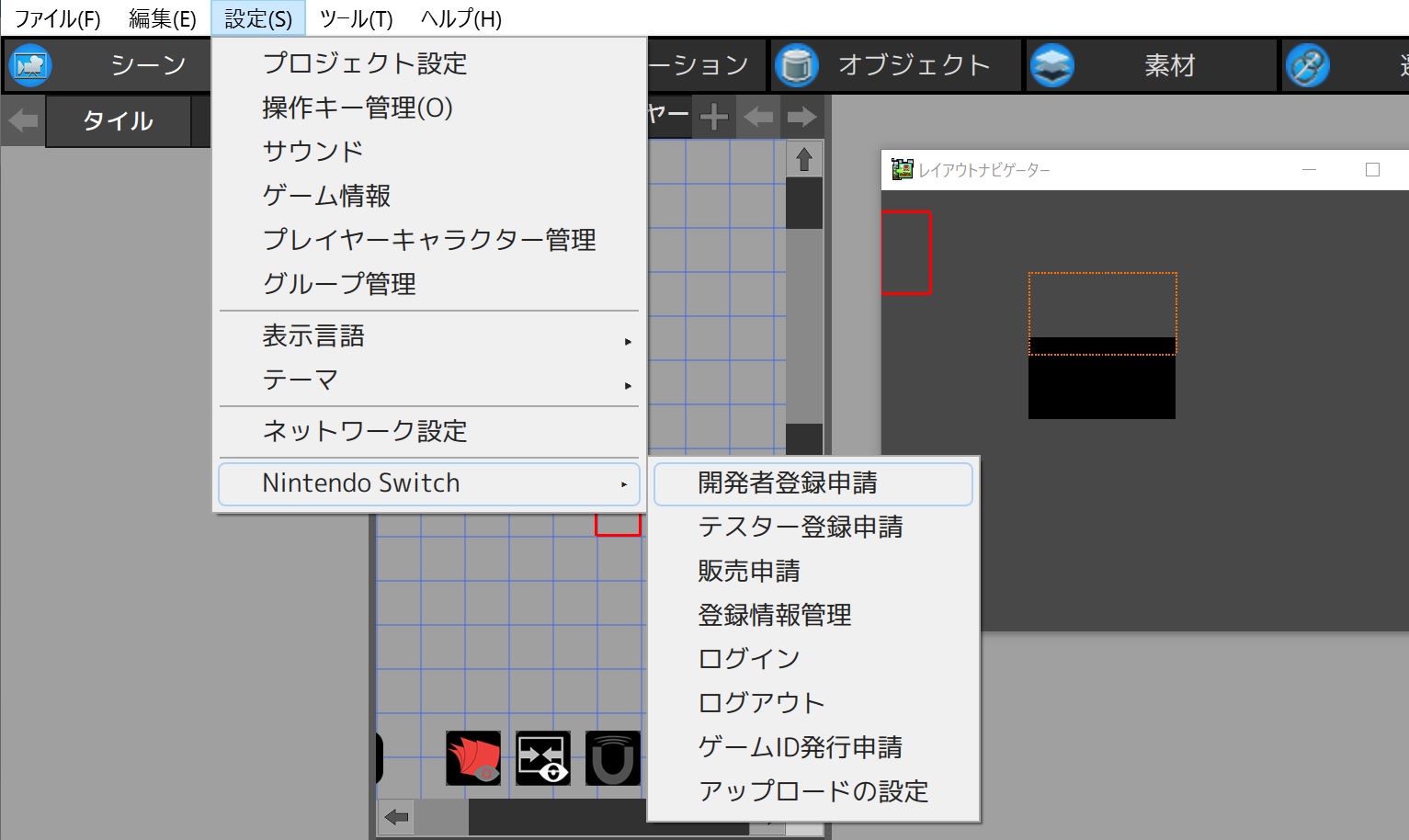Select 販売申請 in the submenu
The image size is (1409, 840).
813,572
